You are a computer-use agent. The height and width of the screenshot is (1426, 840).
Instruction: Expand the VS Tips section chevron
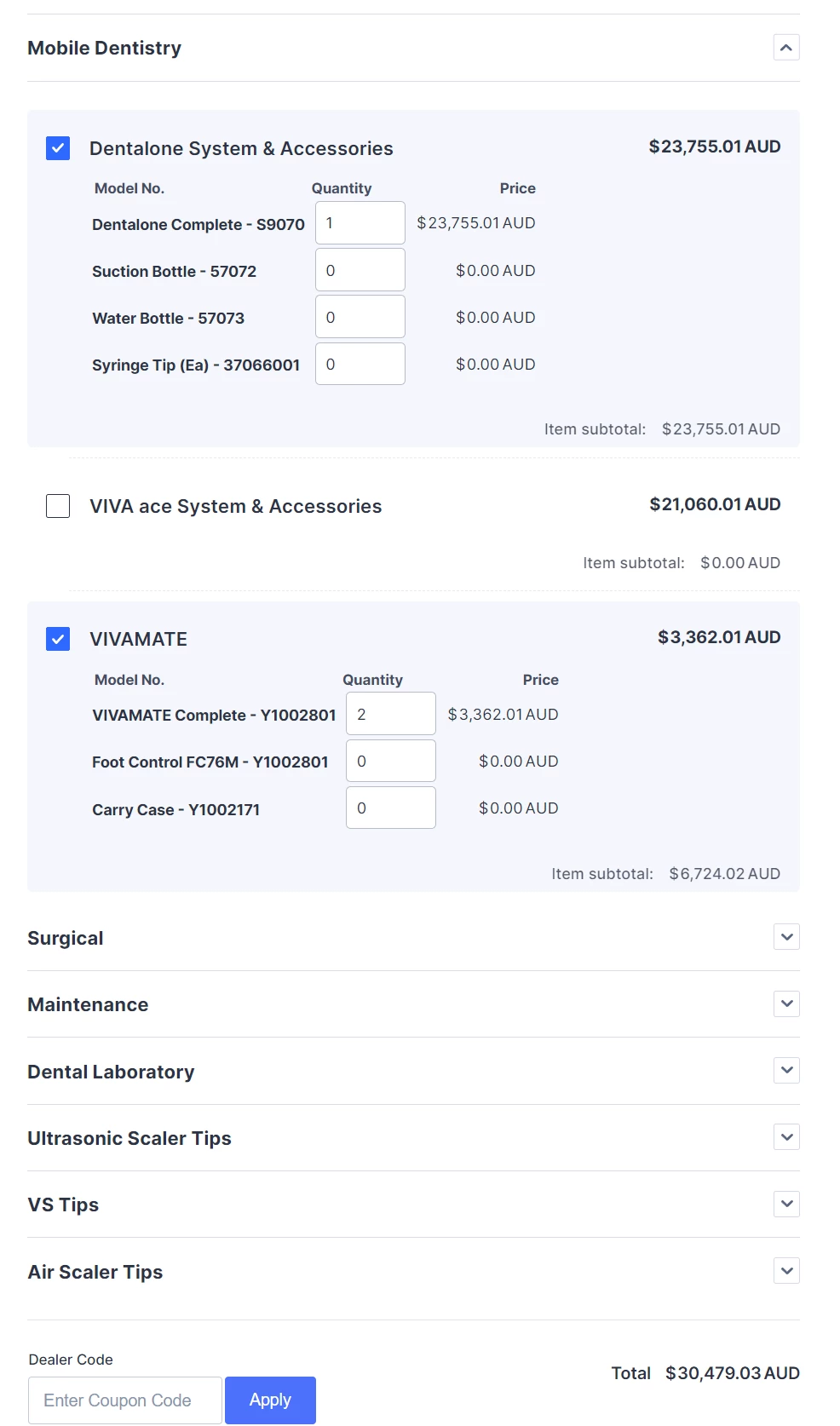coord(786,1204)
